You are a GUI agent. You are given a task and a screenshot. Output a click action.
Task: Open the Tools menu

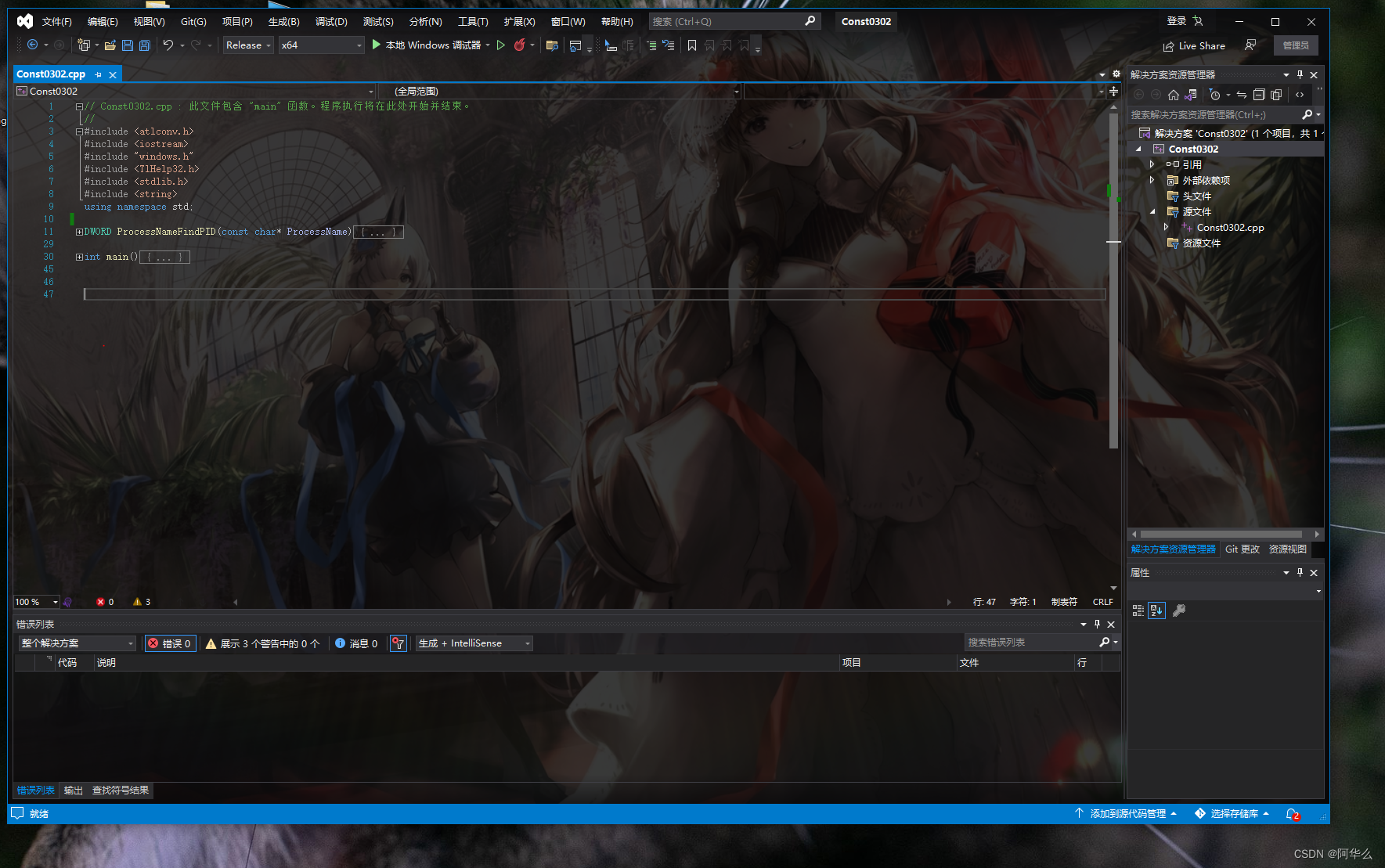473,22
